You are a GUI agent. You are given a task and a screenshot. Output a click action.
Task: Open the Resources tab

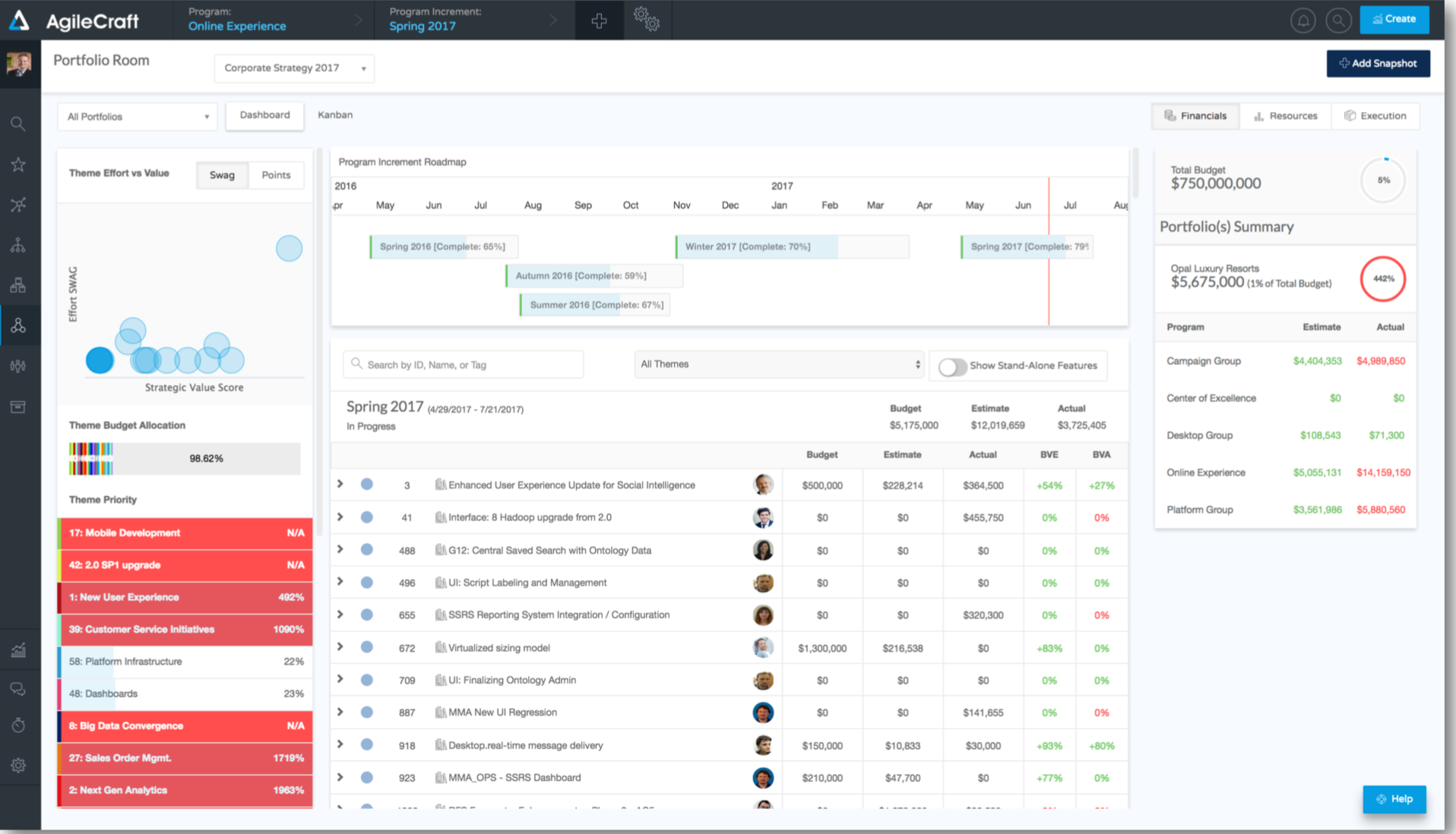(1285, 116)
